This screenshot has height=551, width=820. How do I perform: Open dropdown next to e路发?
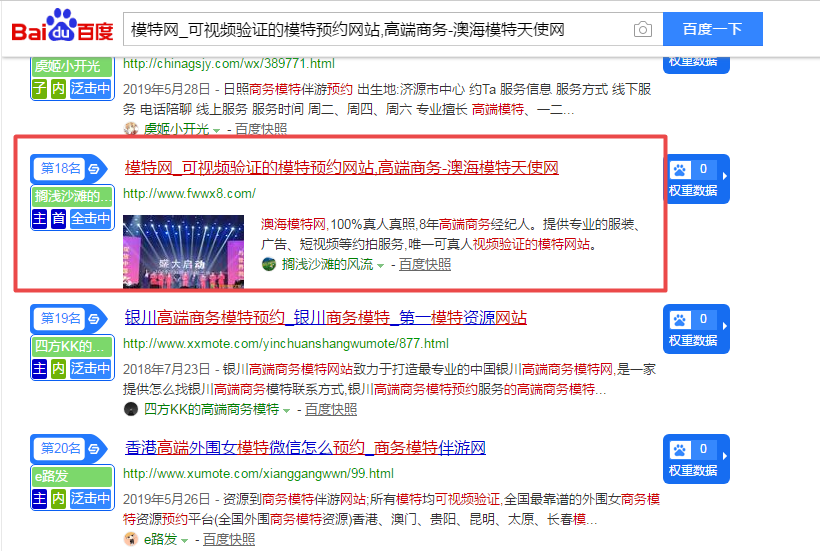click(184, 541)
